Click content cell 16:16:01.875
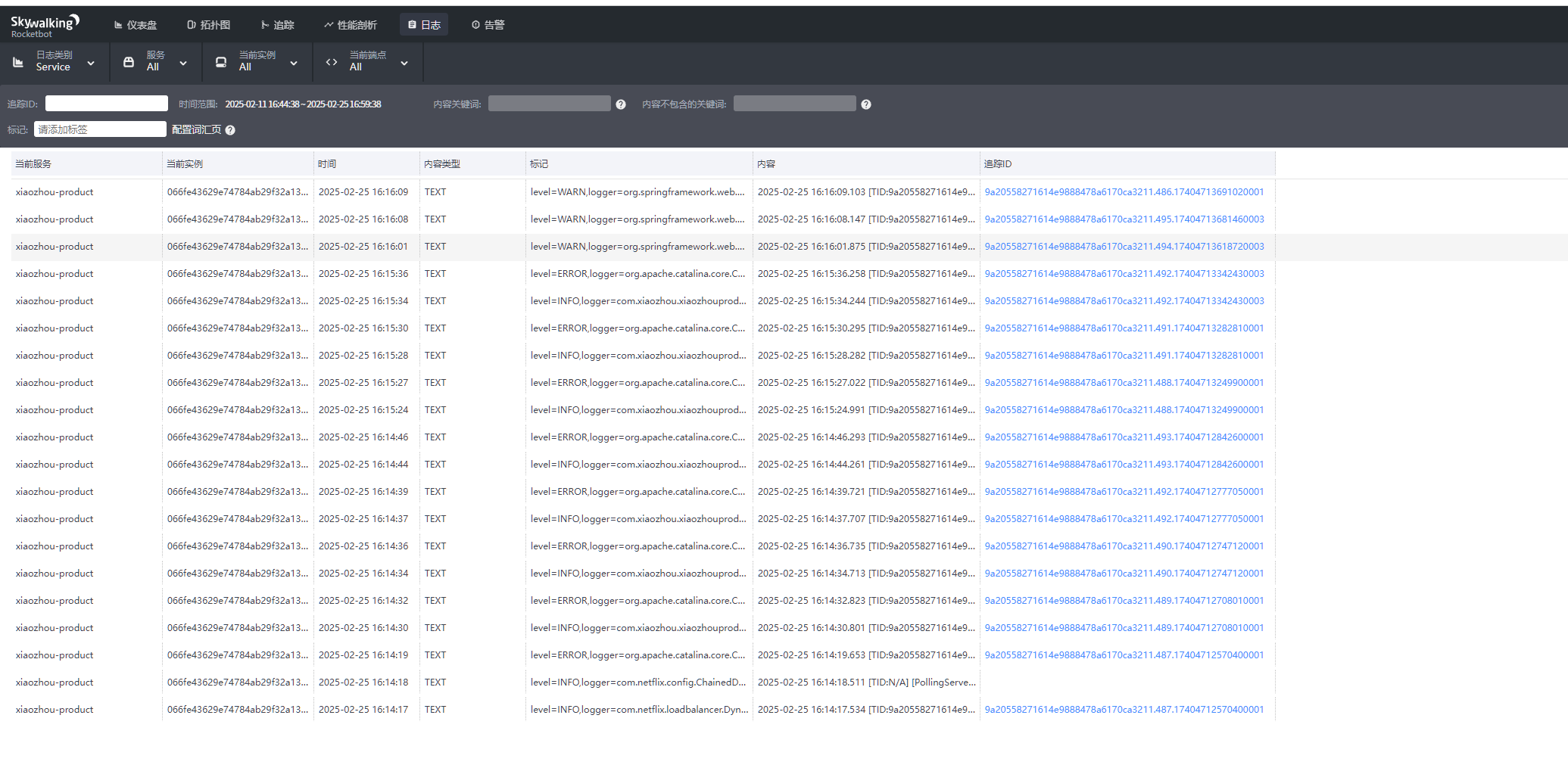Image resolution: width=1568 pixels, height=768 pixels. 866,247
